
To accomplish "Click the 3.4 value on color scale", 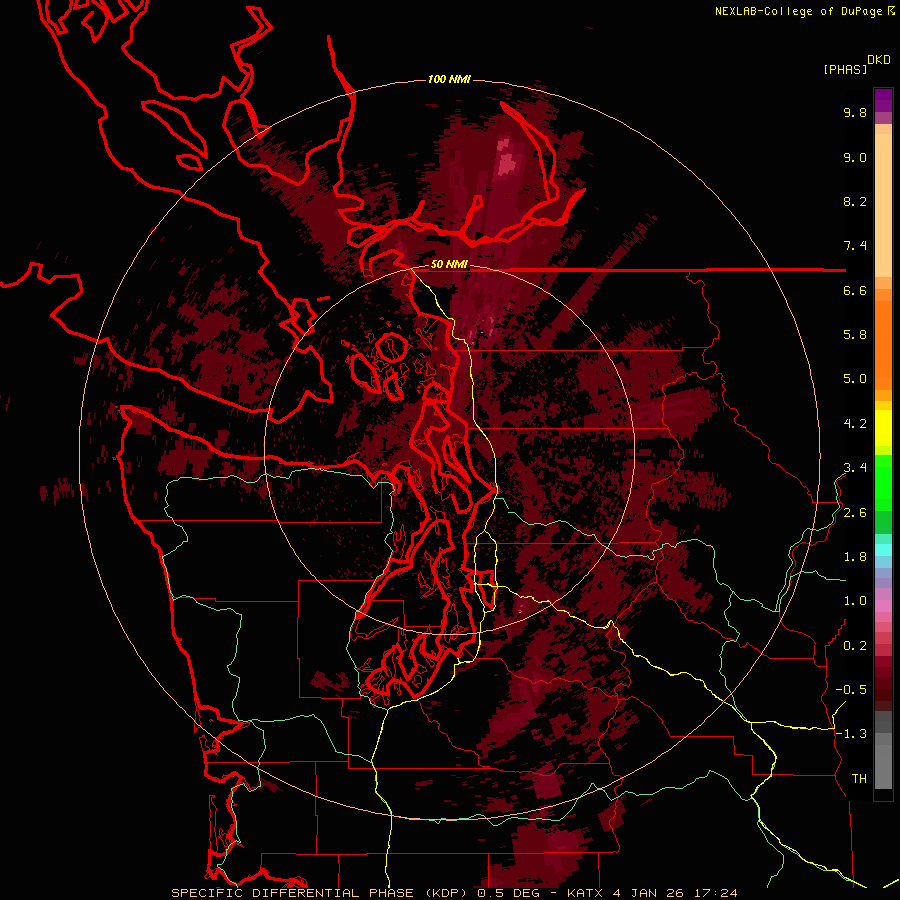I will coord(855,468).
